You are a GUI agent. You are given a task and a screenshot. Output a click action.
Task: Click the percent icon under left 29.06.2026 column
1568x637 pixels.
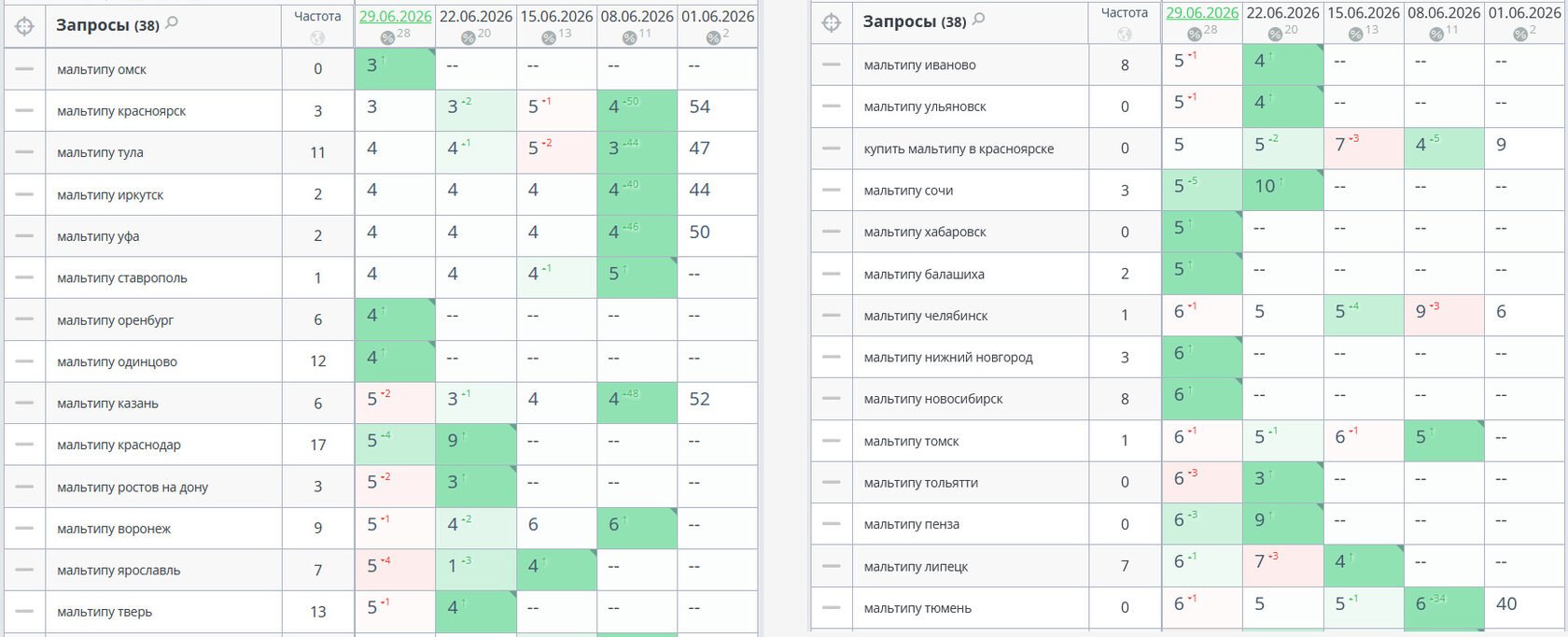(x=387, y=37)
